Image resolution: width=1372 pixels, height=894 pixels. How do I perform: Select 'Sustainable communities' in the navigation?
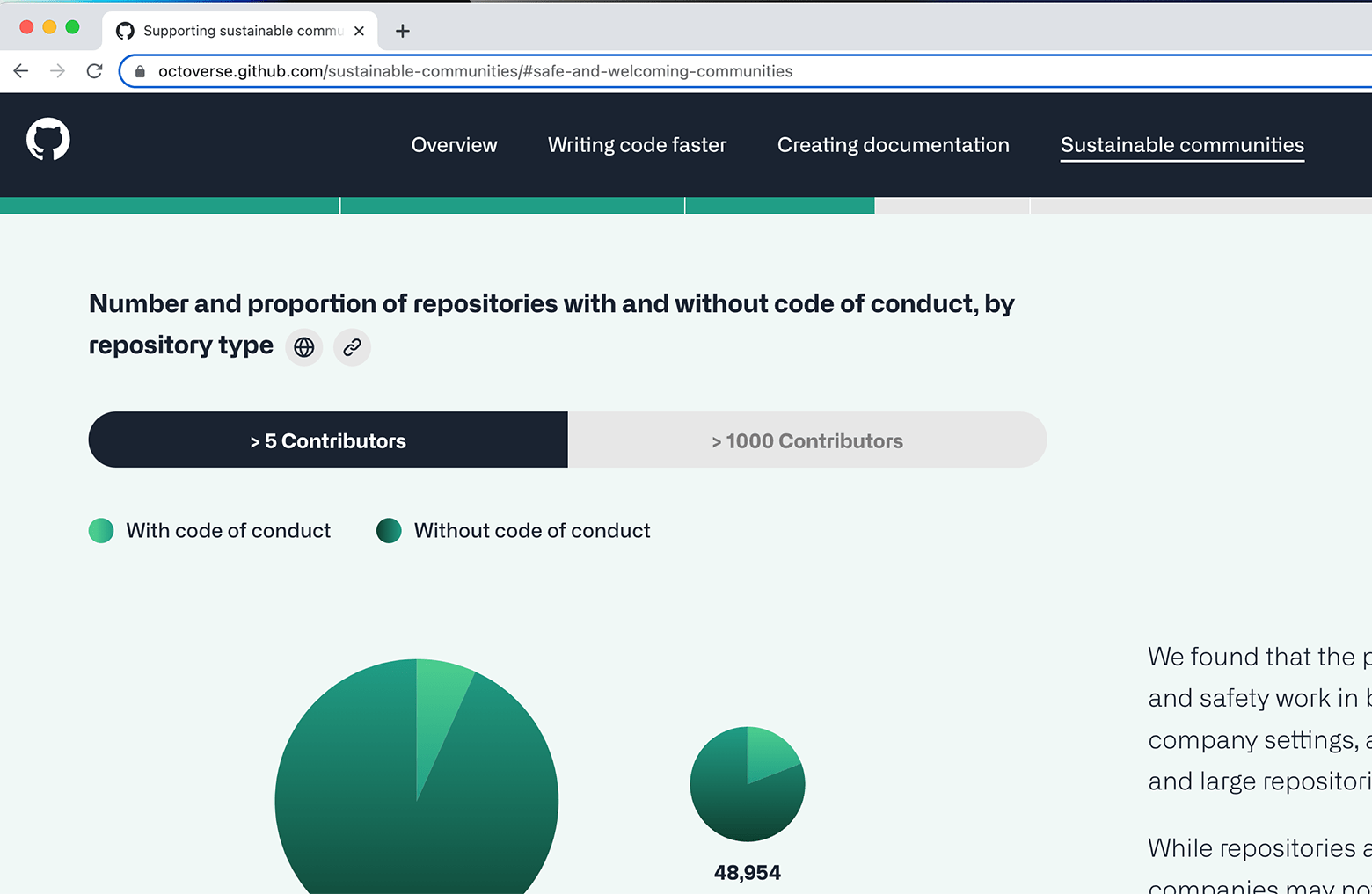pyautogui.click(x=1181, y=145)
